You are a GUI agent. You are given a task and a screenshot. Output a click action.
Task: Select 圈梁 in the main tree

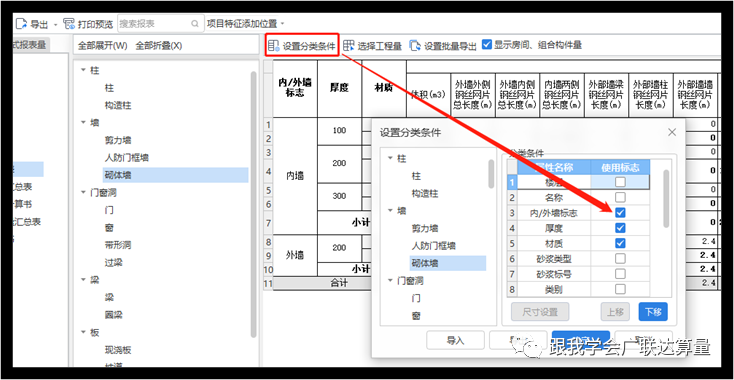[114, 315]
